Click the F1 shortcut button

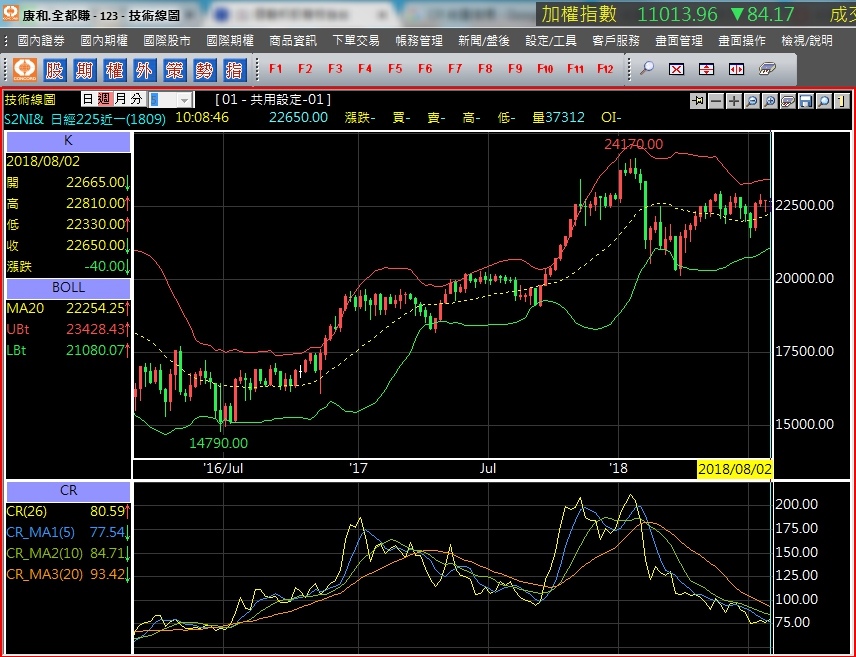(276, 69)
